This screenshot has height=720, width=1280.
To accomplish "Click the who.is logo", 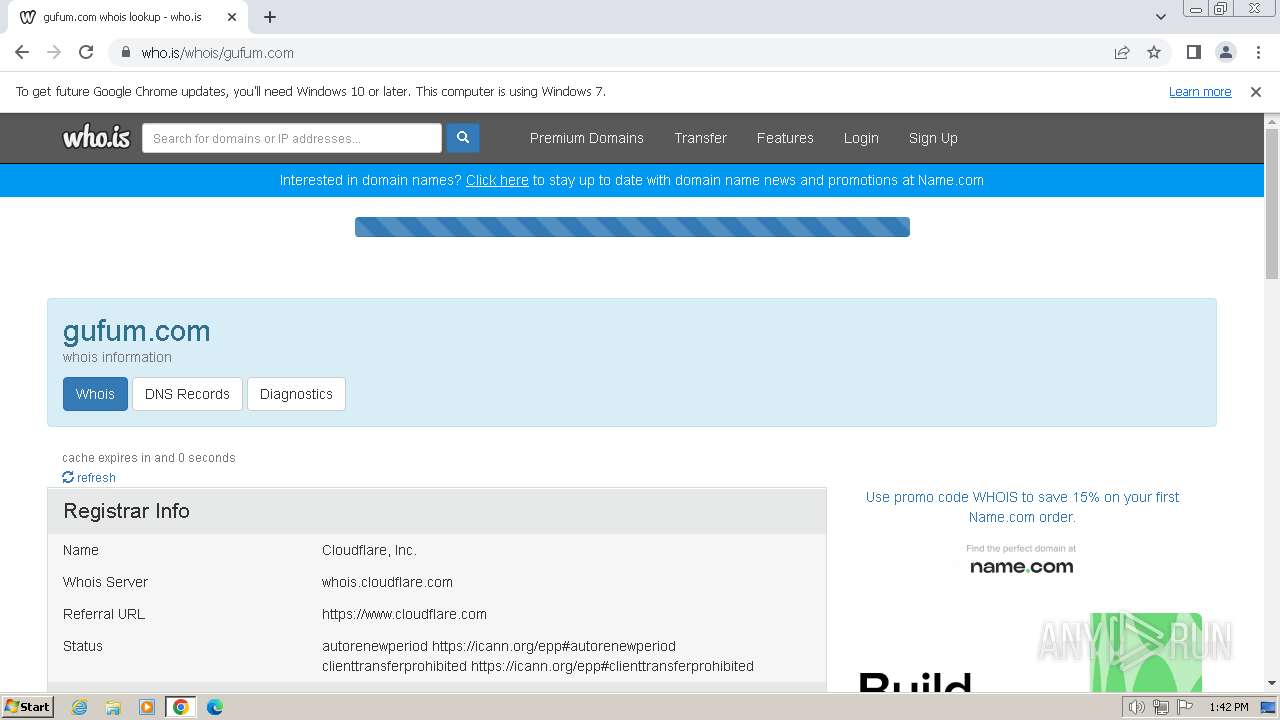I will tap(96, 138).
